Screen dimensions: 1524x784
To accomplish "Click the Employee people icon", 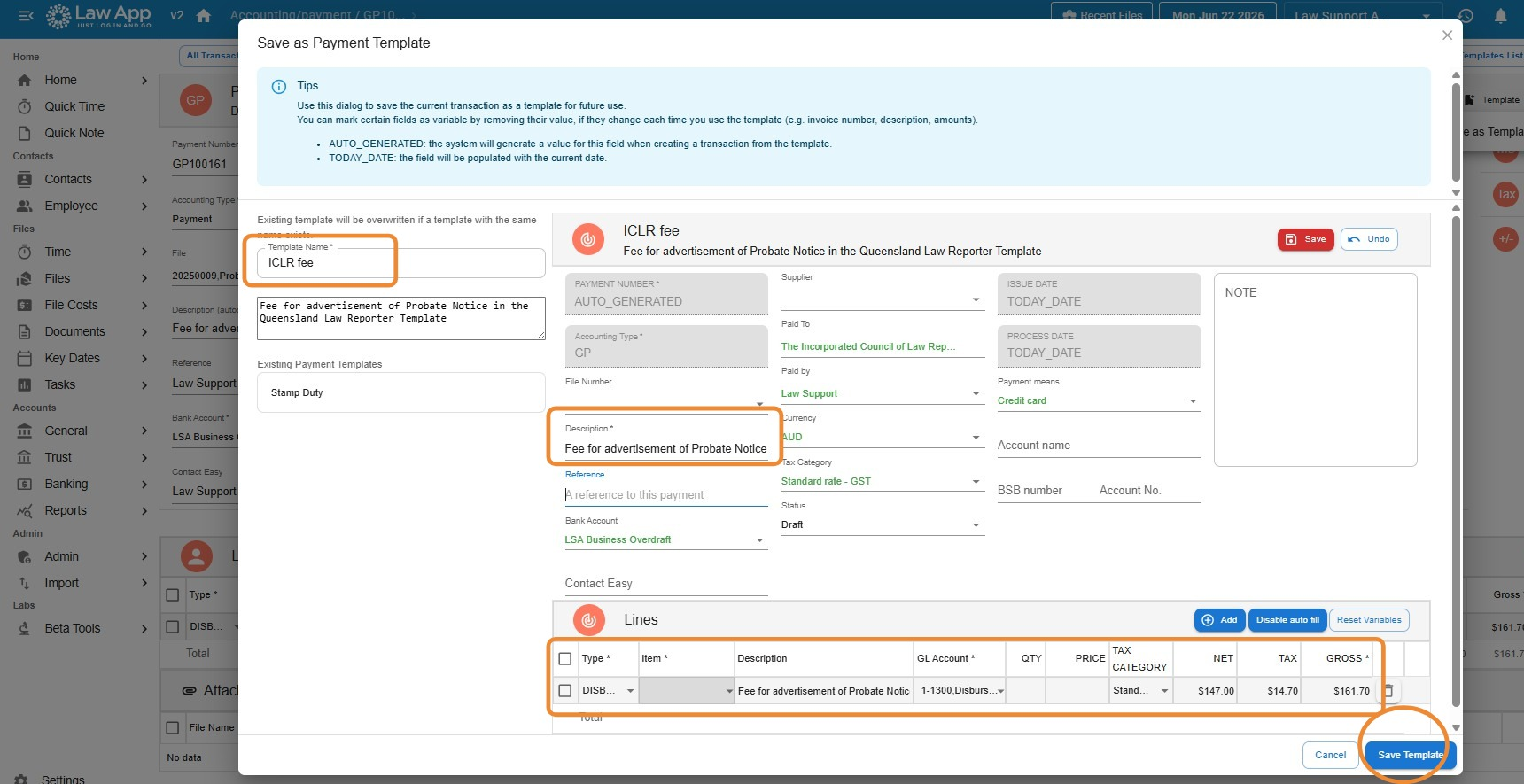I will tap(25, 206).
